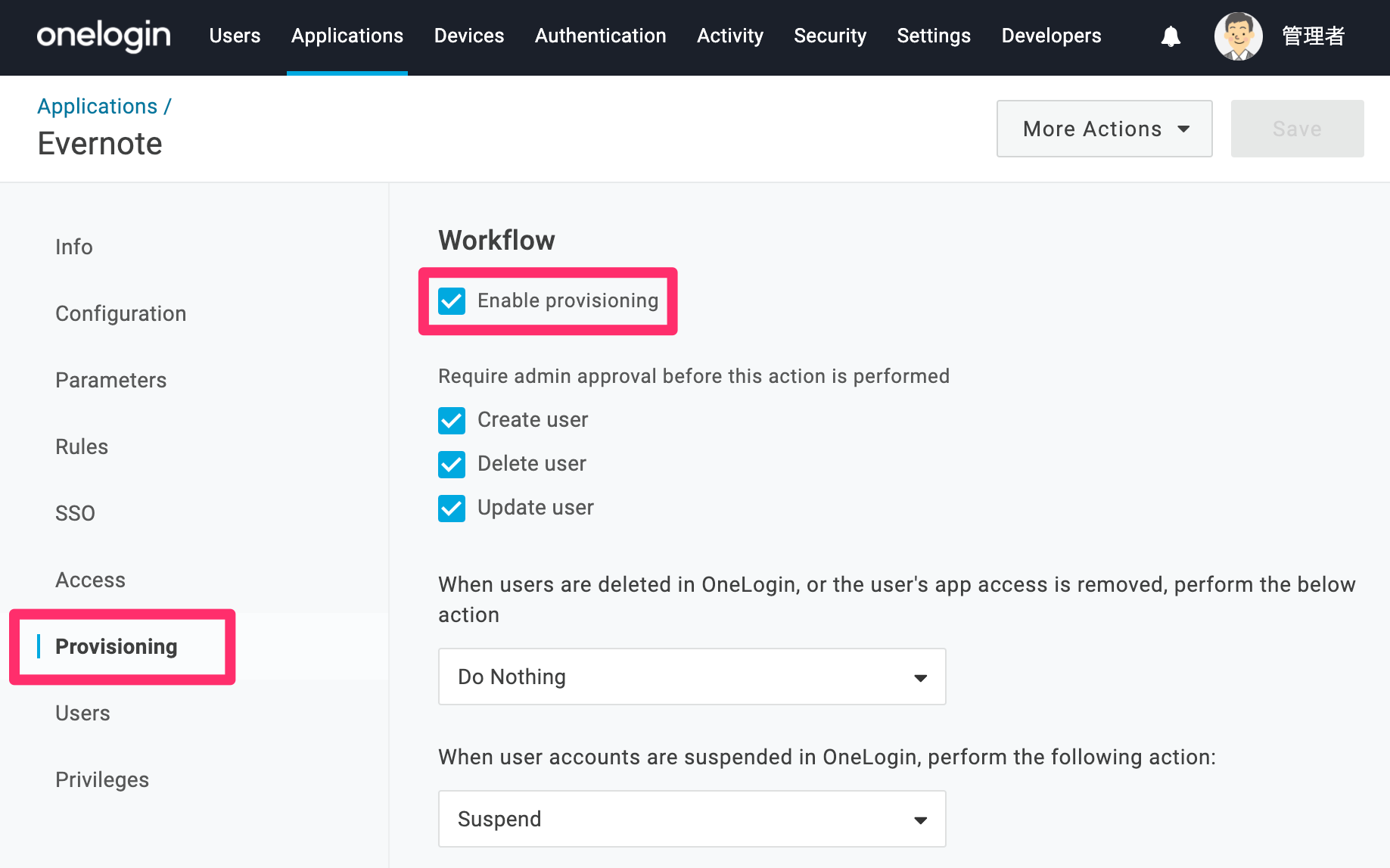Open the Parameters sidebar tab
This screenshot has height=868, width=1390.
[x=111, y=380]
